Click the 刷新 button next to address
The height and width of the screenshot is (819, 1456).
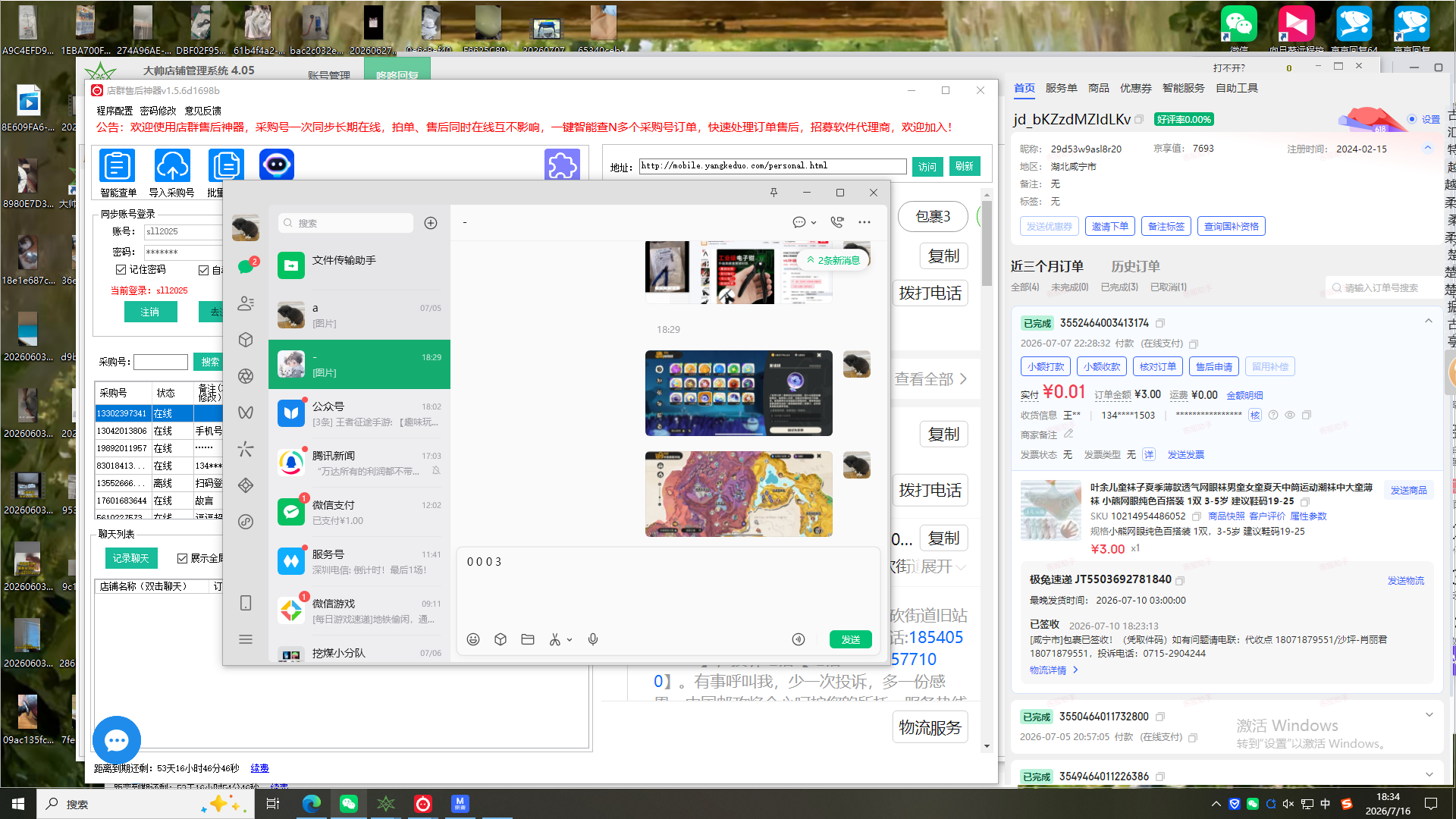[x=965, y=166]
